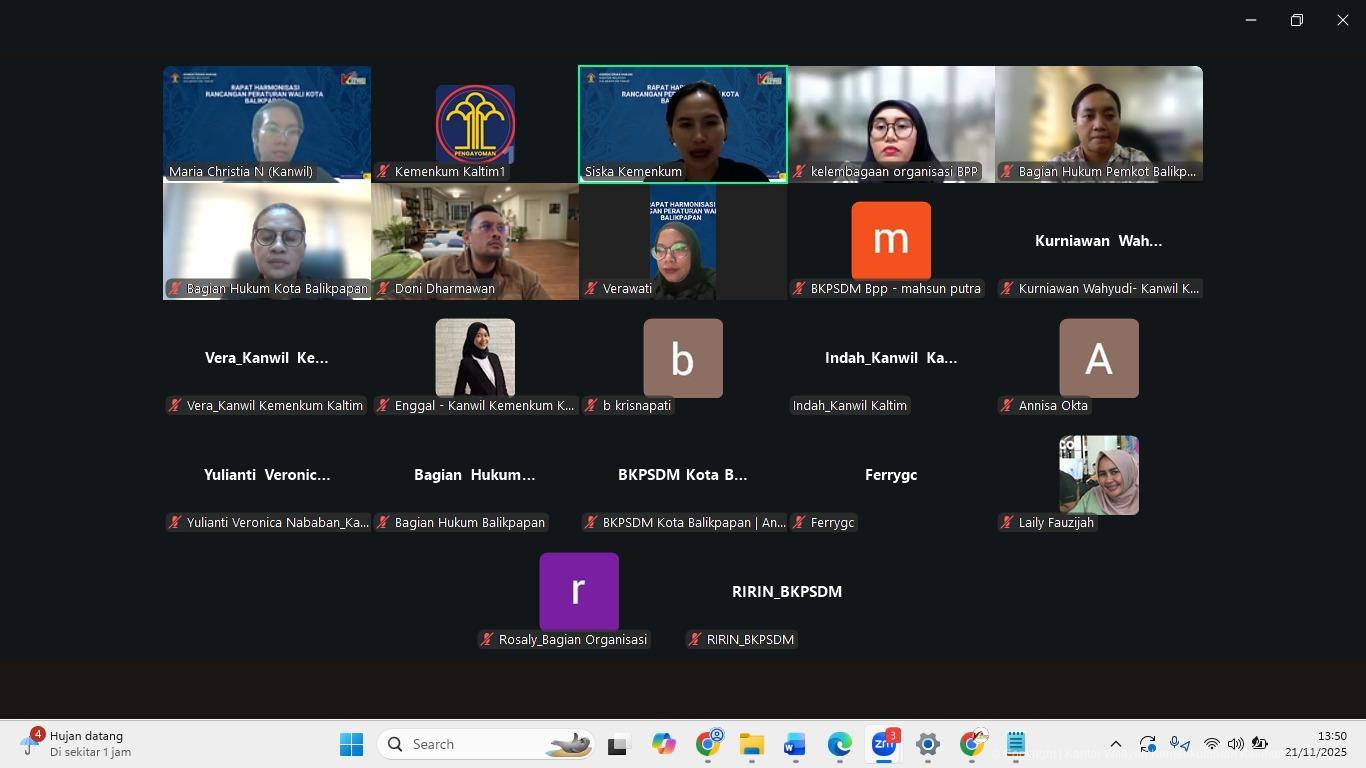Screen dimensions: 1366x768
Task: Open the "Hujan datang" weather widget
Action: tap(78, 744)
